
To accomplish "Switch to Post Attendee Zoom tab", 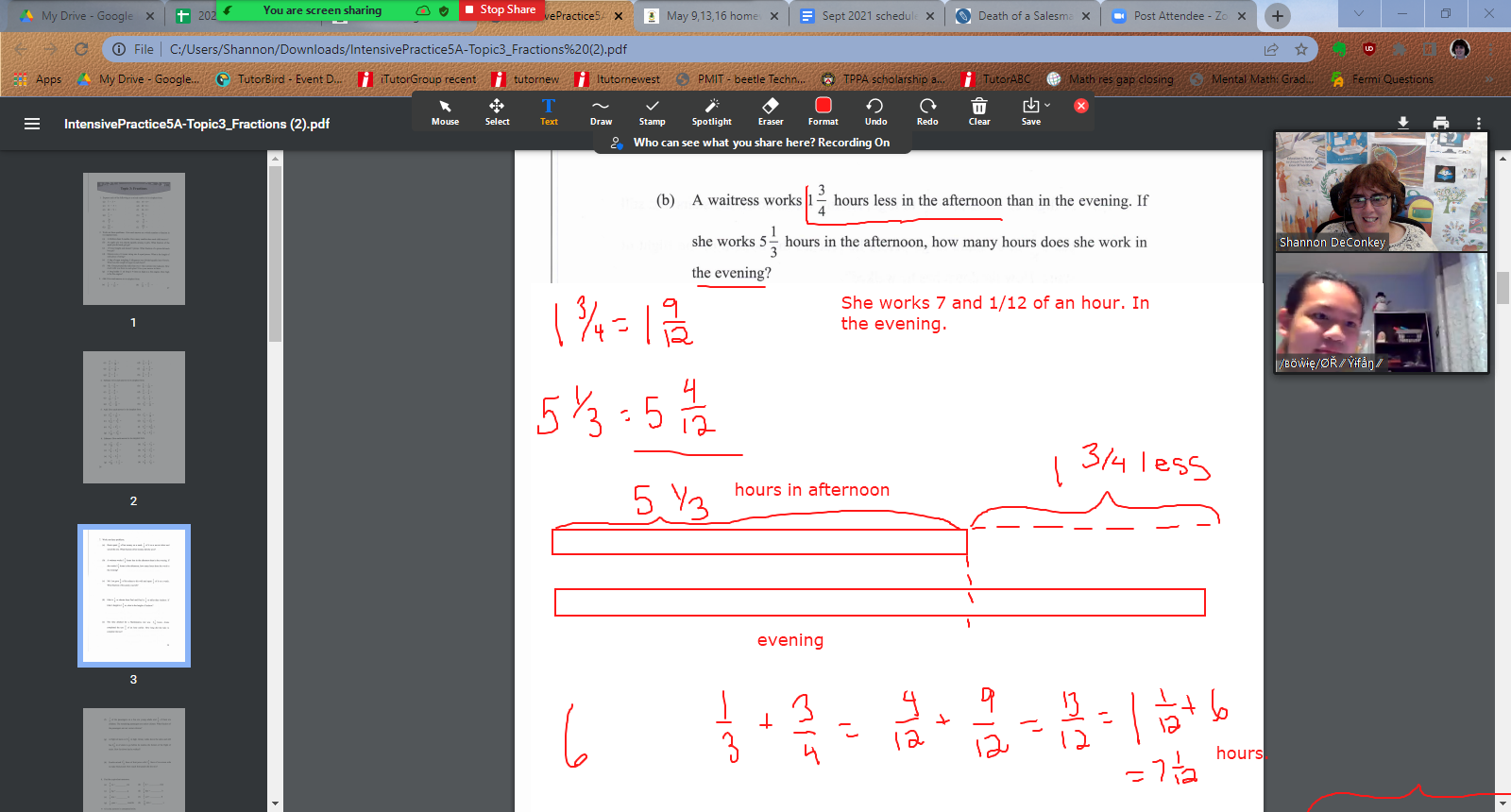I will click(x=1179, y=16).
